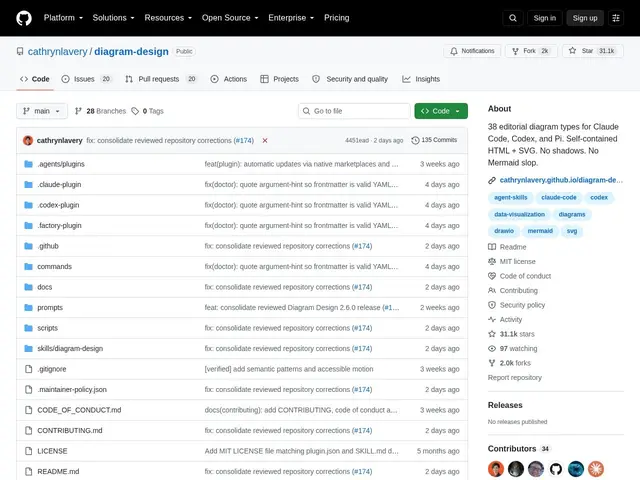Open the commands folder

(54, 267)
